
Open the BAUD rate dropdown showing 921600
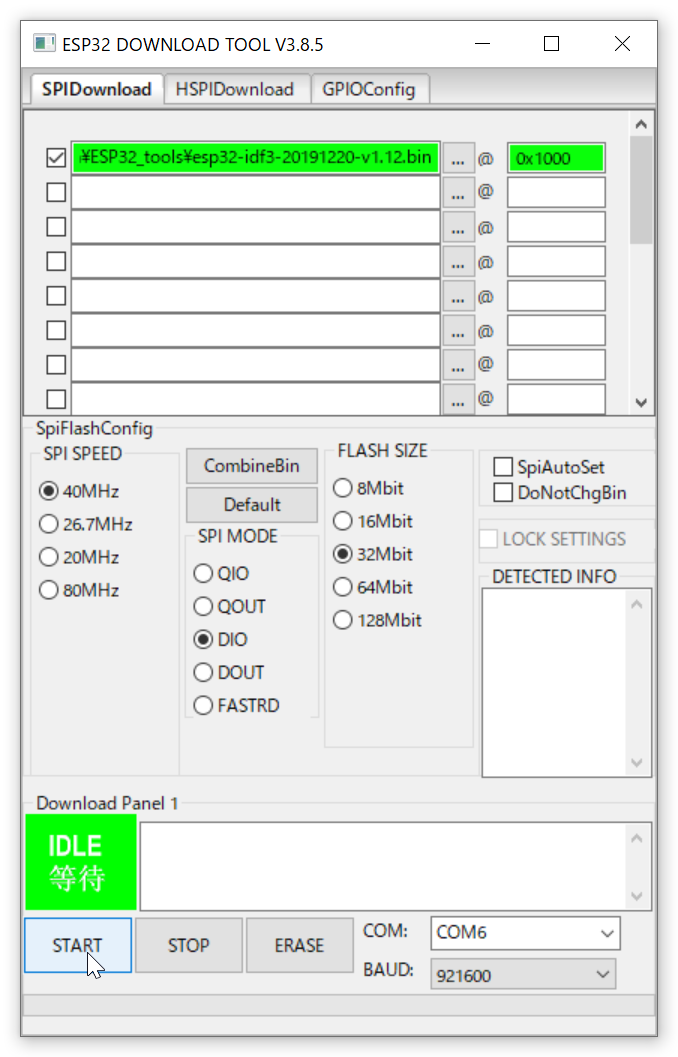[x=523, y=975]
